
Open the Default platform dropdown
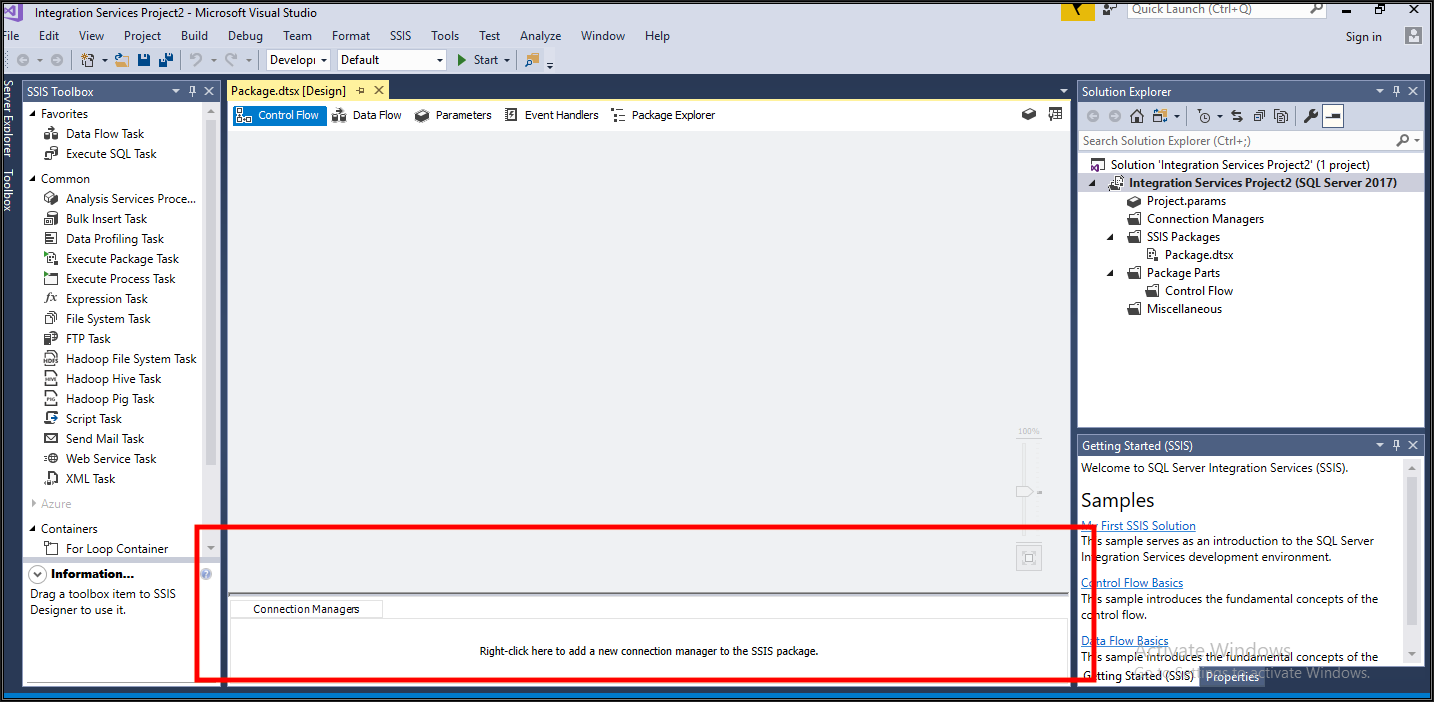tap(392, 60)
